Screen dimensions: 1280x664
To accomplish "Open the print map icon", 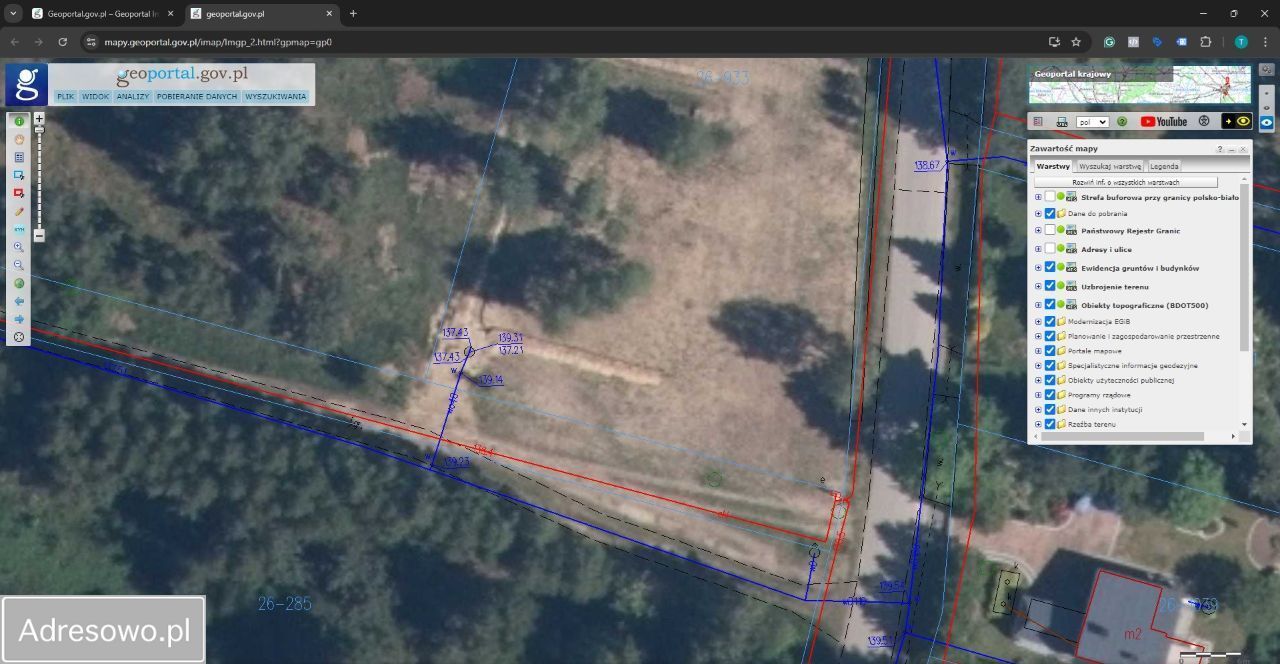I will pos(1062,121).
